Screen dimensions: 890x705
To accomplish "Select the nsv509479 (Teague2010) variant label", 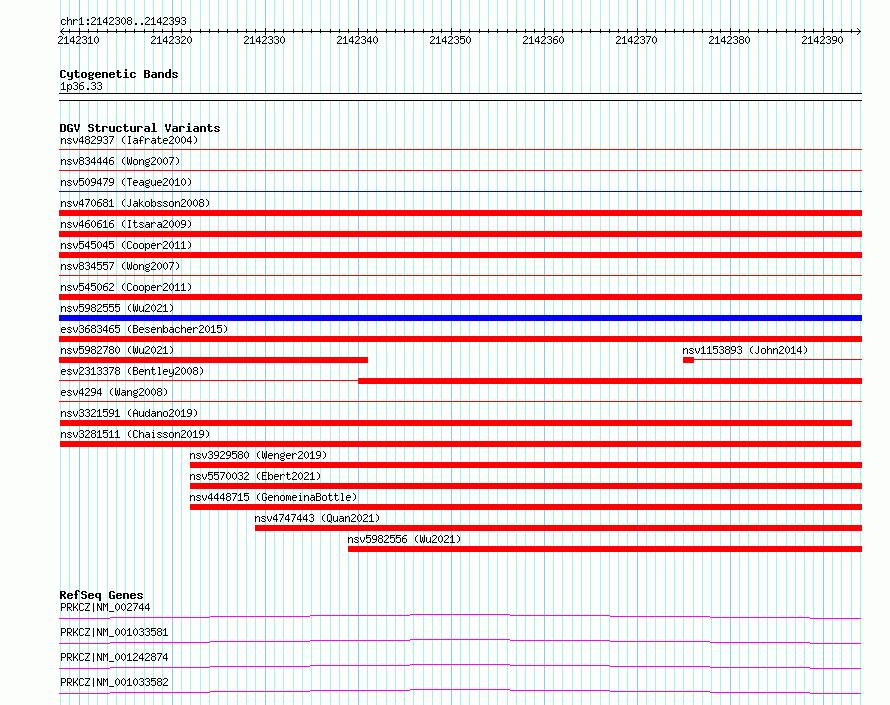I will [126, 182].
